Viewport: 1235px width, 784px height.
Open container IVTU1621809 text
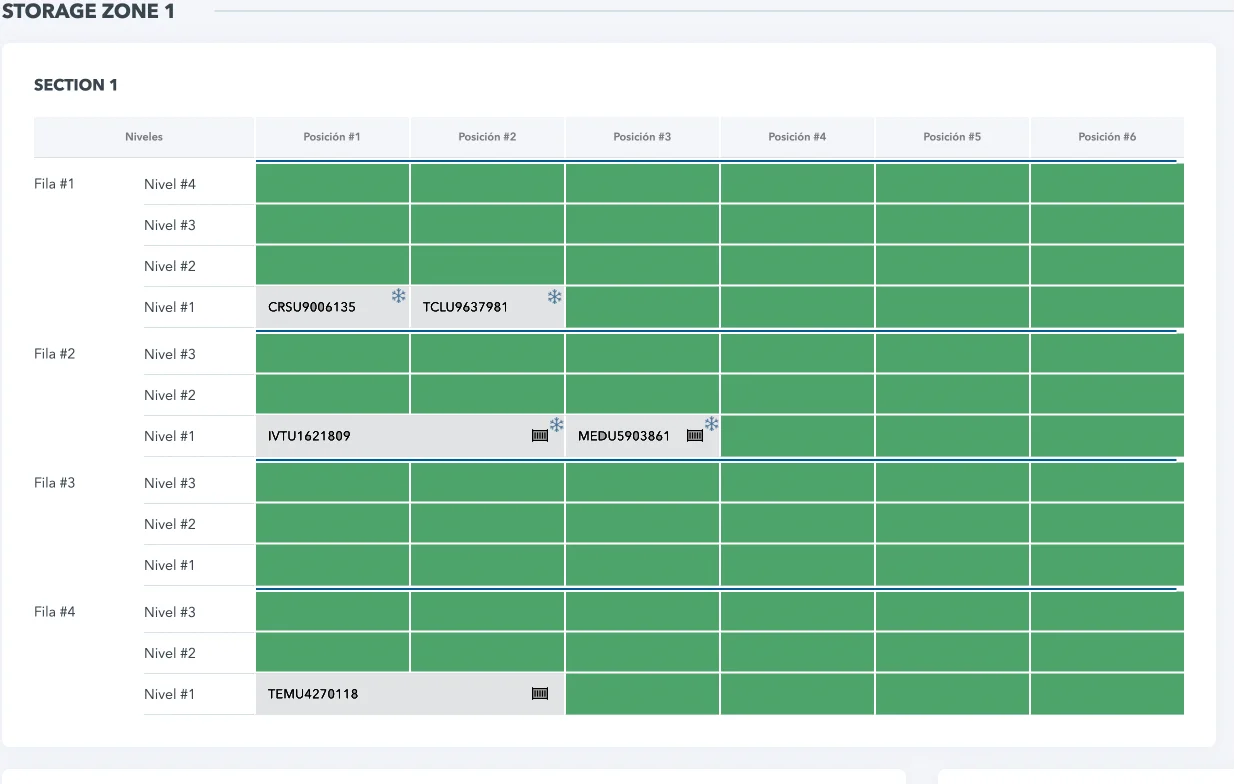tap(310, 437)
